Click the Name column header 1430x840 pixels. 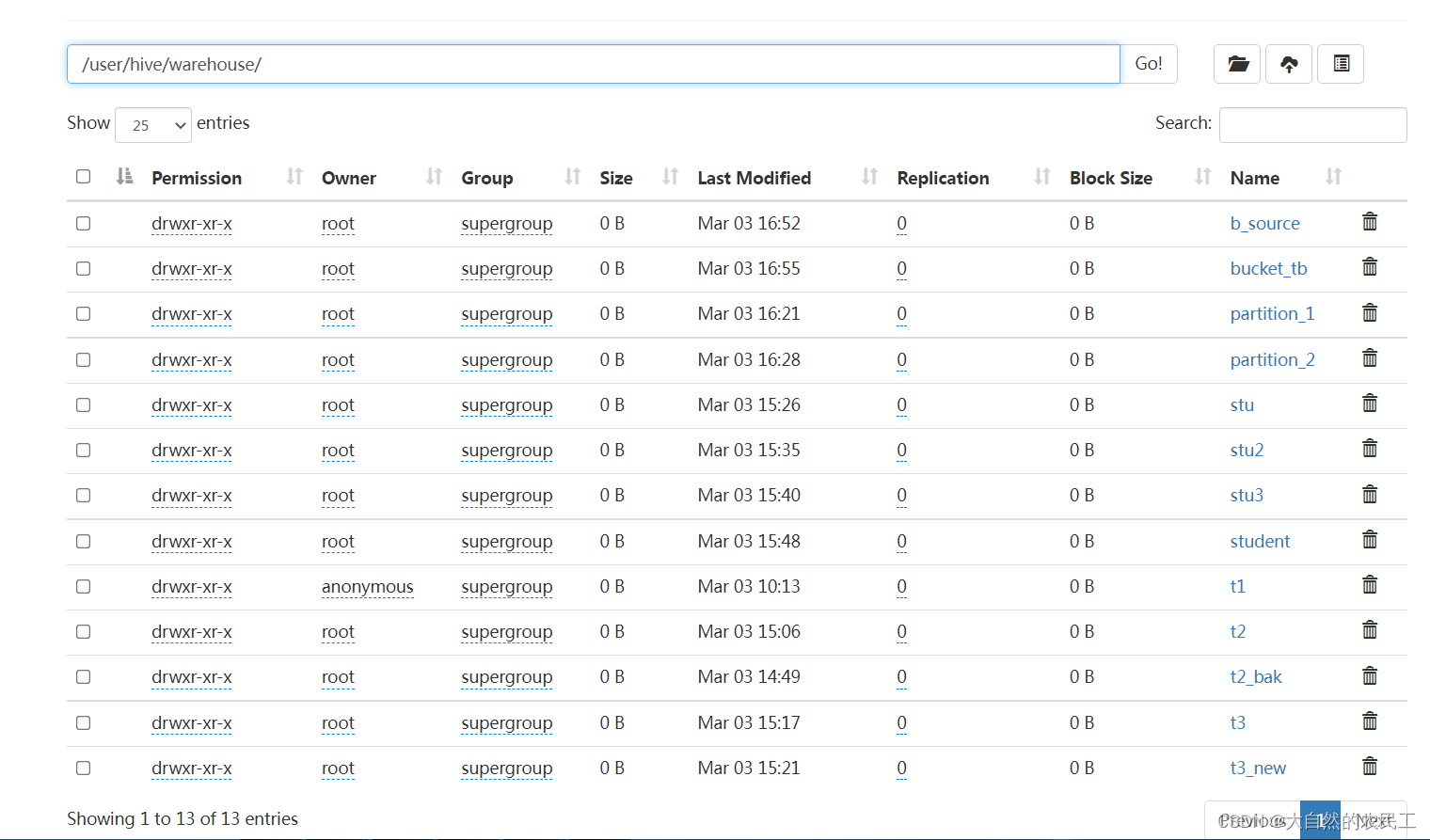point(1255,178)
